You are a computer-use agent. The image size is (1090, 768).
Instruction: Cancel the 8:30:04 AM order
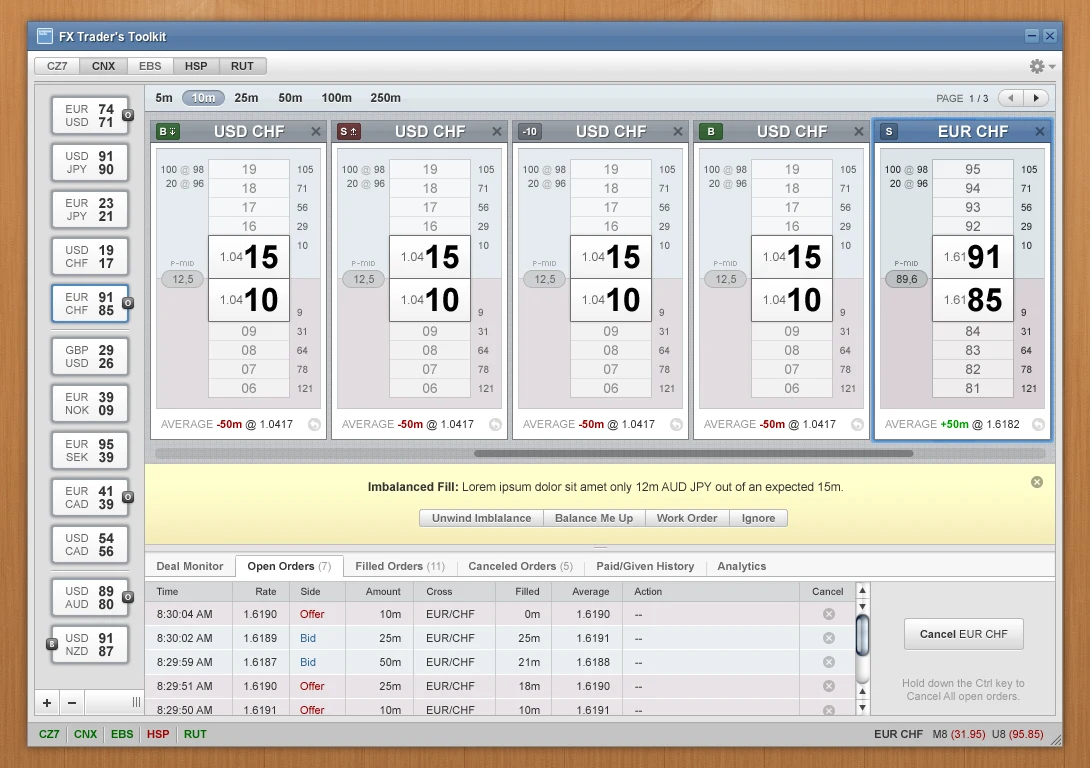[829, 614]
